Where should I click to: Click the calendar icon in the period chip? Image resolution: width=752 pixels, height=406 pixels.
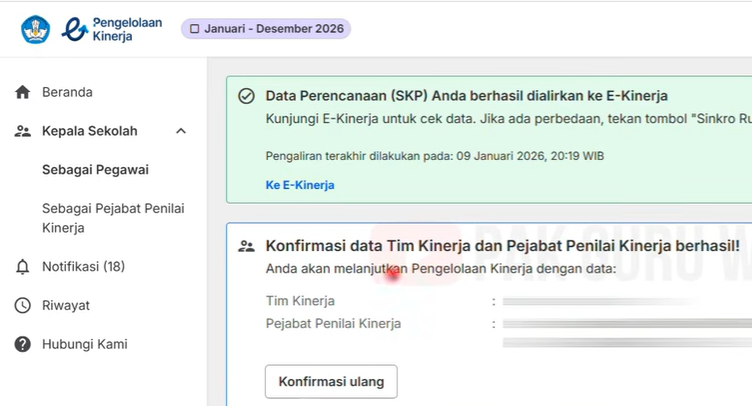tap(195, 29)
